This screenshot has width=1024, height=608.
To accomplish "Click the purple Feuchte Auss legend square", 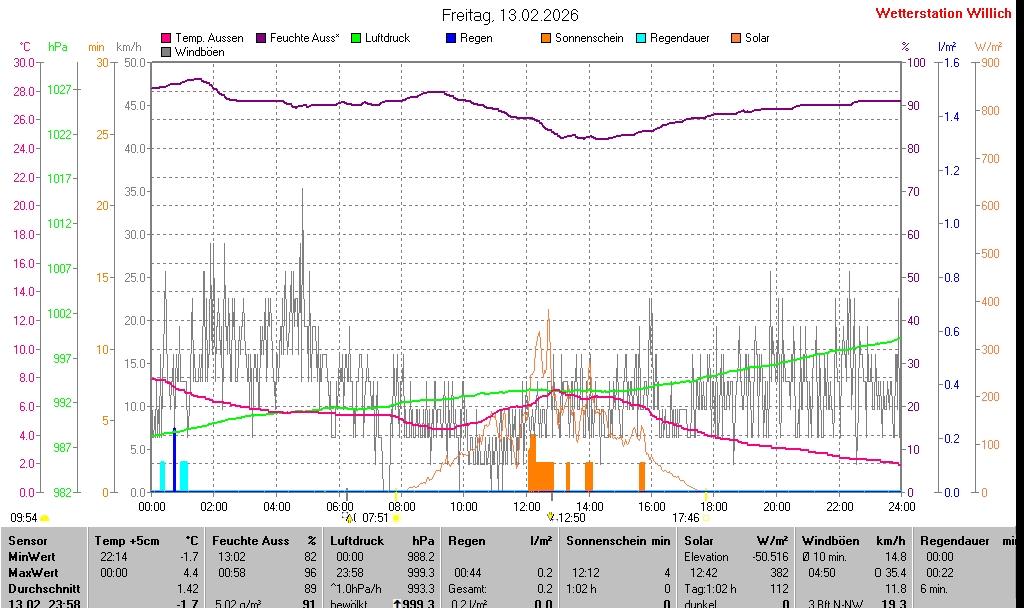I will (x=261, y=38).
